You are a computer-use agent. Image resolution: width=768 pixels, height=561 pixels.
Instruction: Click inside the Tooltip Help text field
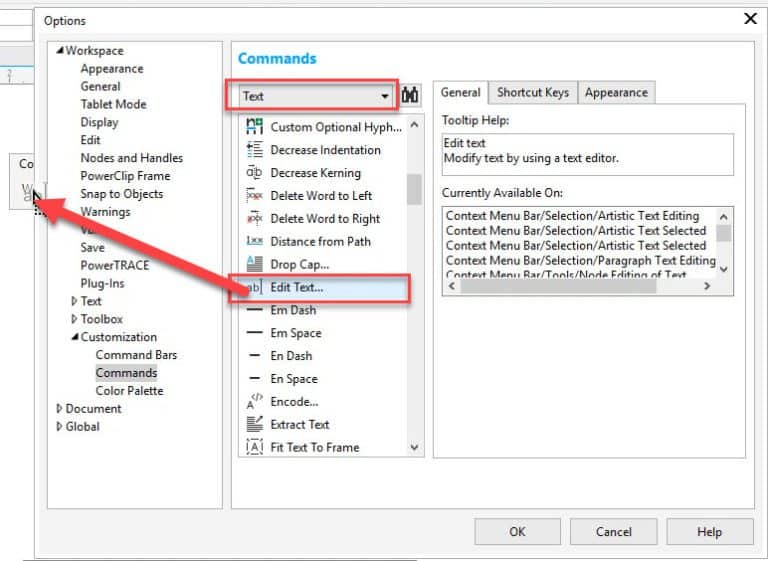click(x=587, y=154)
